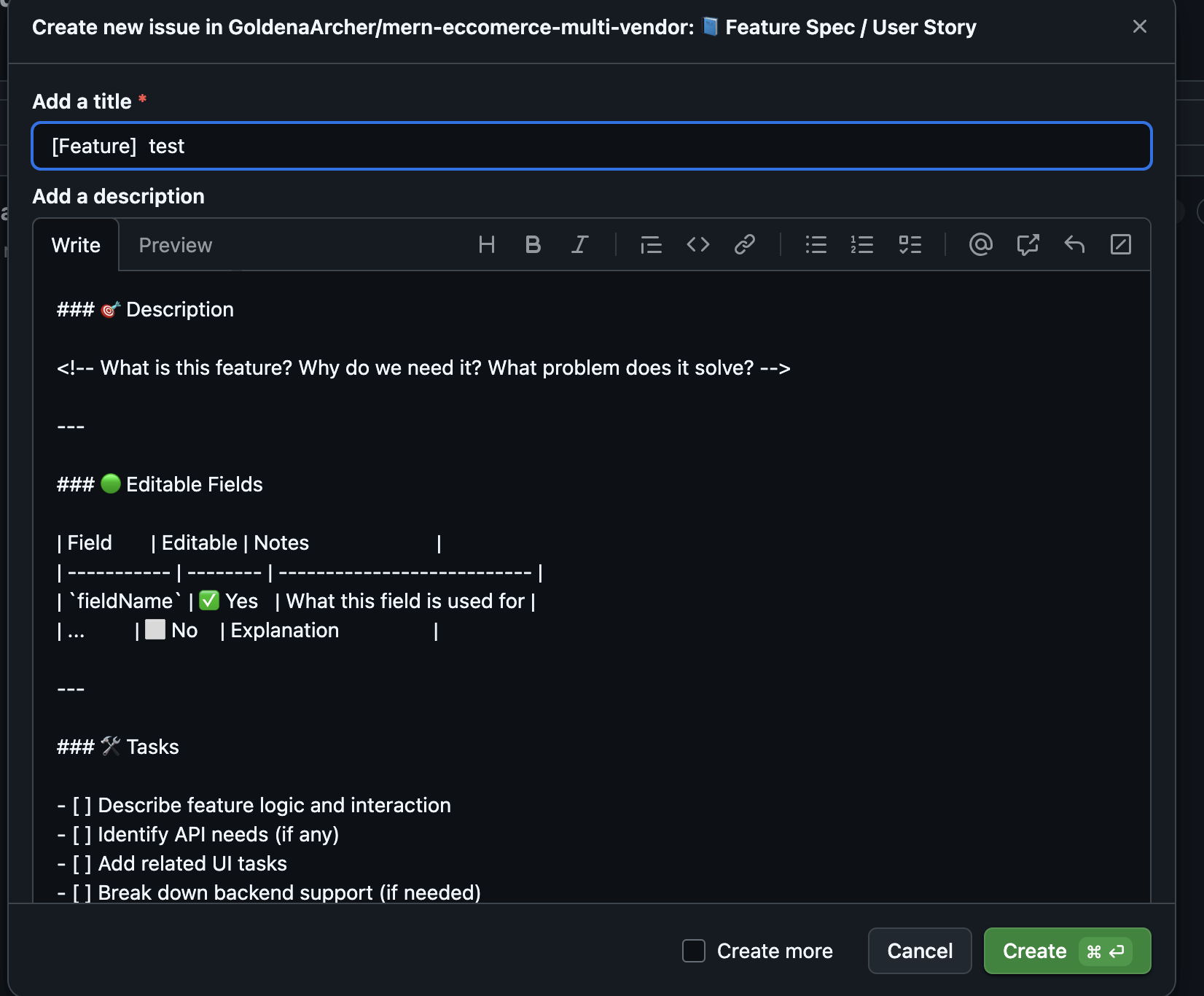1204x996 pixels.
Task: Click the '### Description' heading line
Action: 146,309
